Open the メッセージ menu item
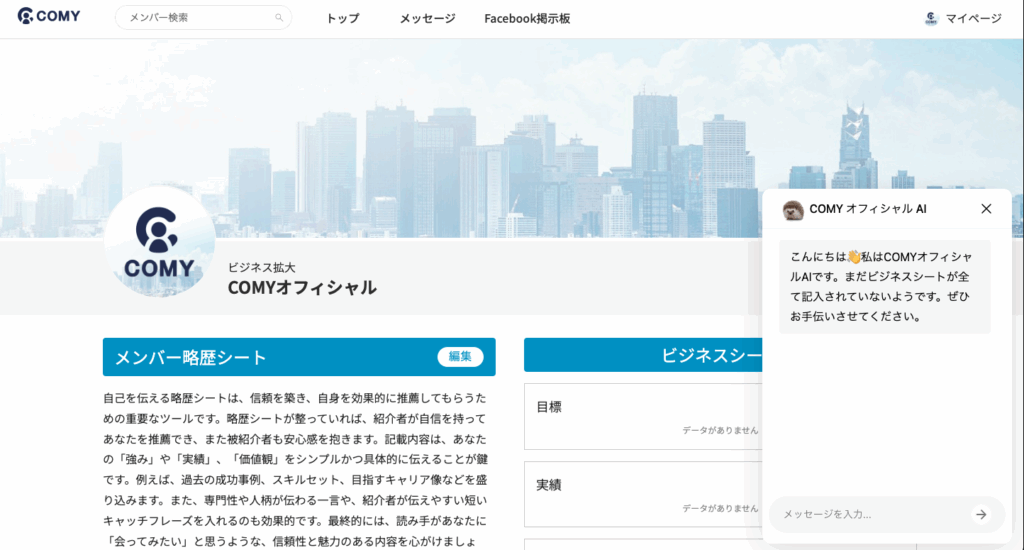Image resolution: width=1024 pixels, height=550 pixels. 428,18
